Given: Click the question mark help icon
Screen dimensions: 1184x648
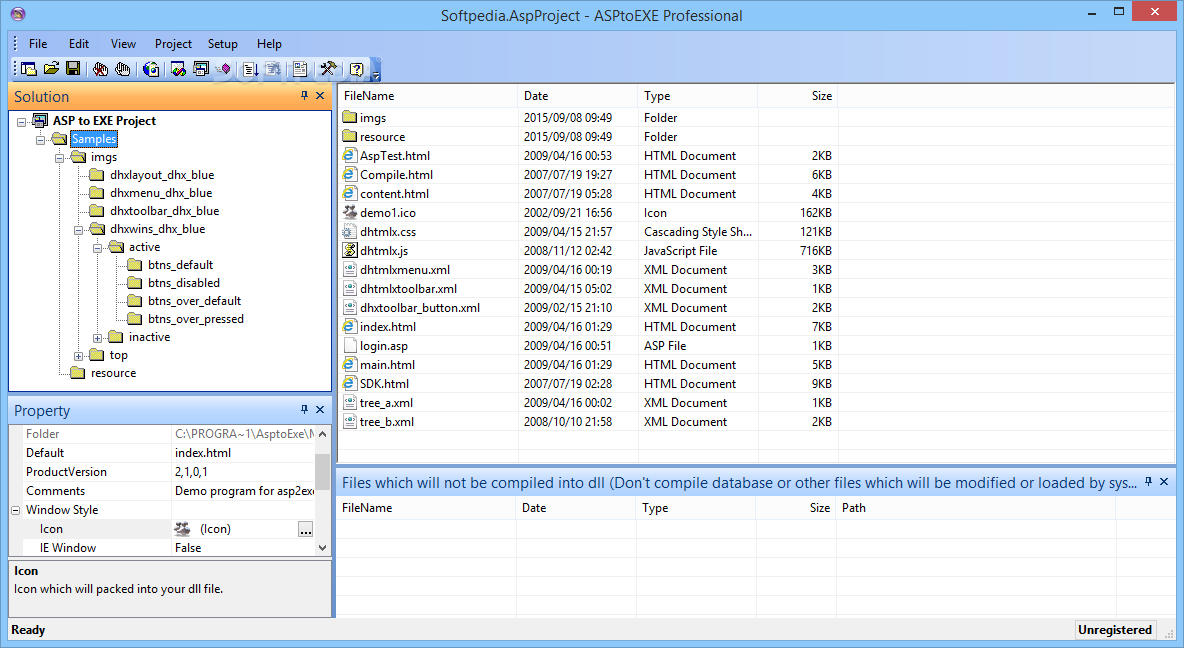Looking at the screenshot, I should [x=356, y=69].
